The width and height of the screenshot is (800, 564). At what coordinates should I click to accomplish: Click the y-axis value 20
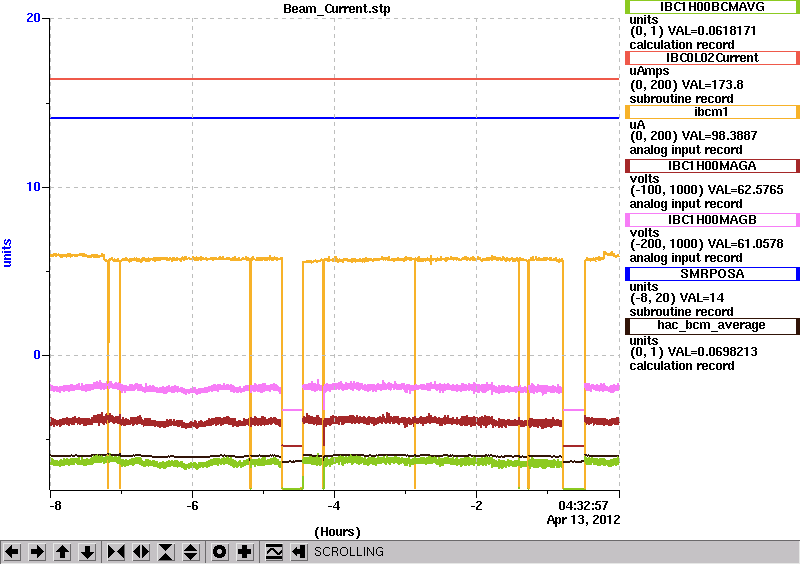[x=33, y=18]
